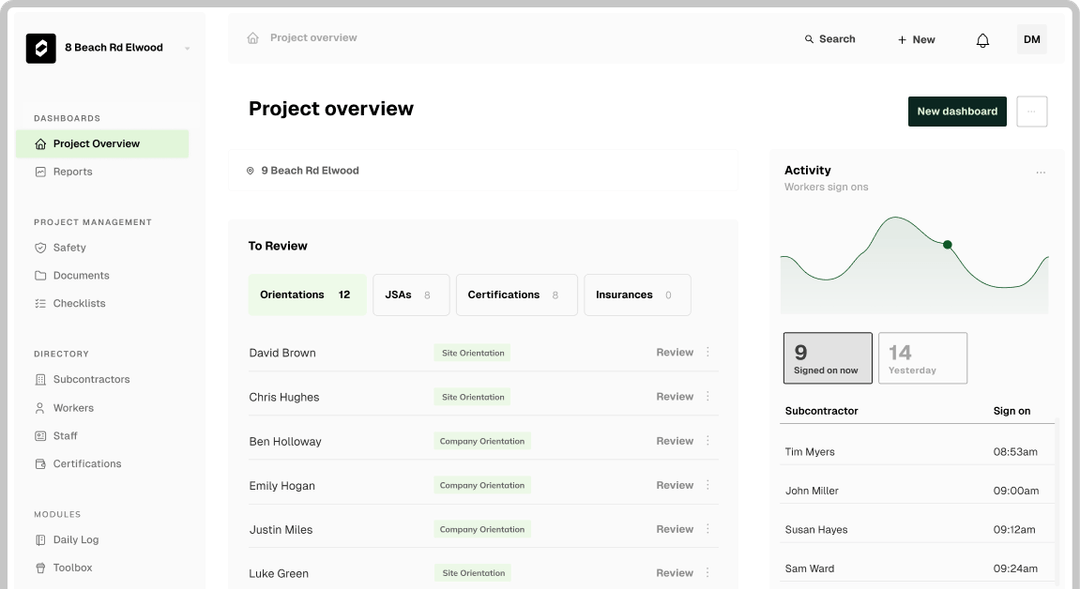Open options for David Brown's row

tap(708, 352)
